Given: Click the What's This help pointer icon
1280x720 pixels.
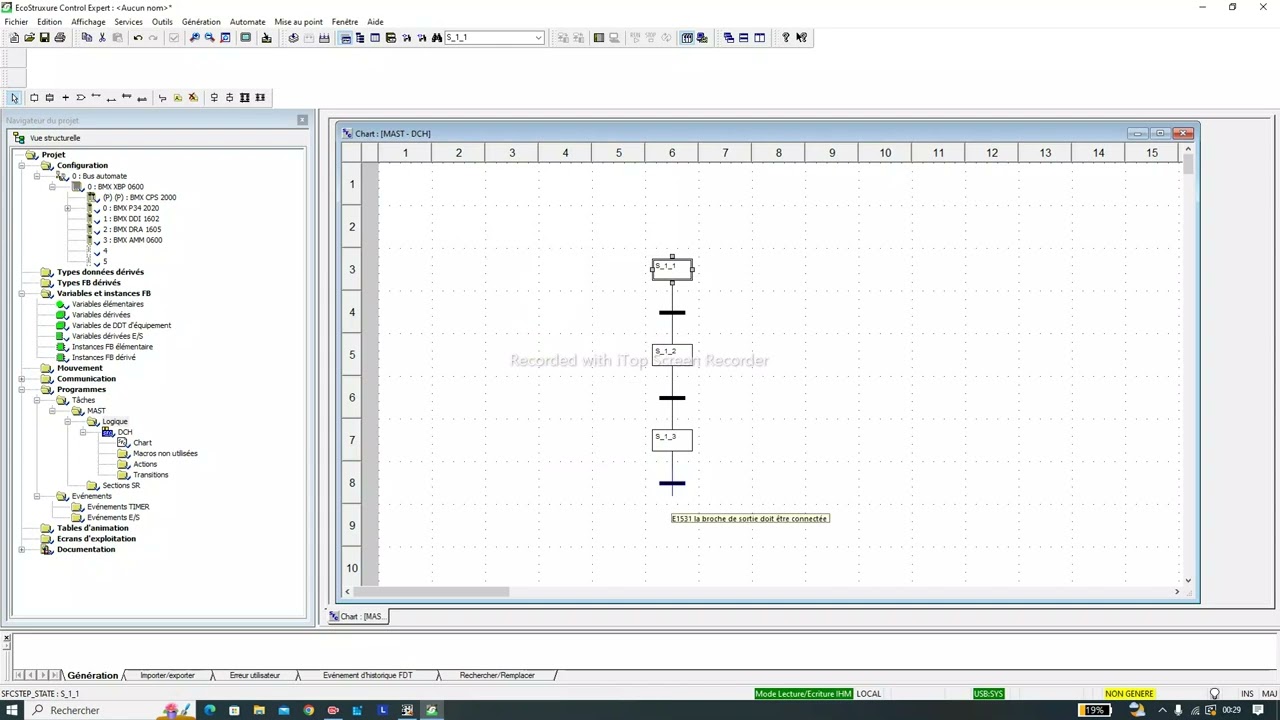Looking at the screenshot, I should coord(801,38).
